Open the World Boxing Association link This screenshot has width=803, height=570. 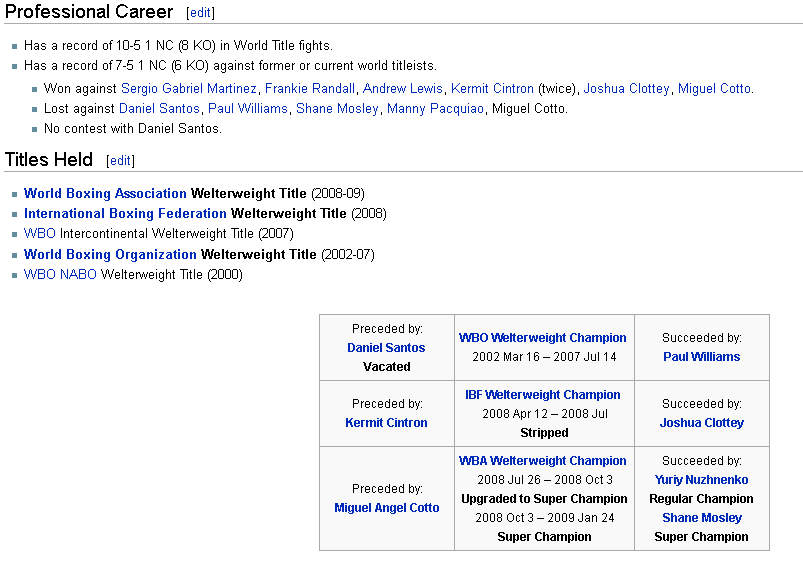[x=105, y=194]
